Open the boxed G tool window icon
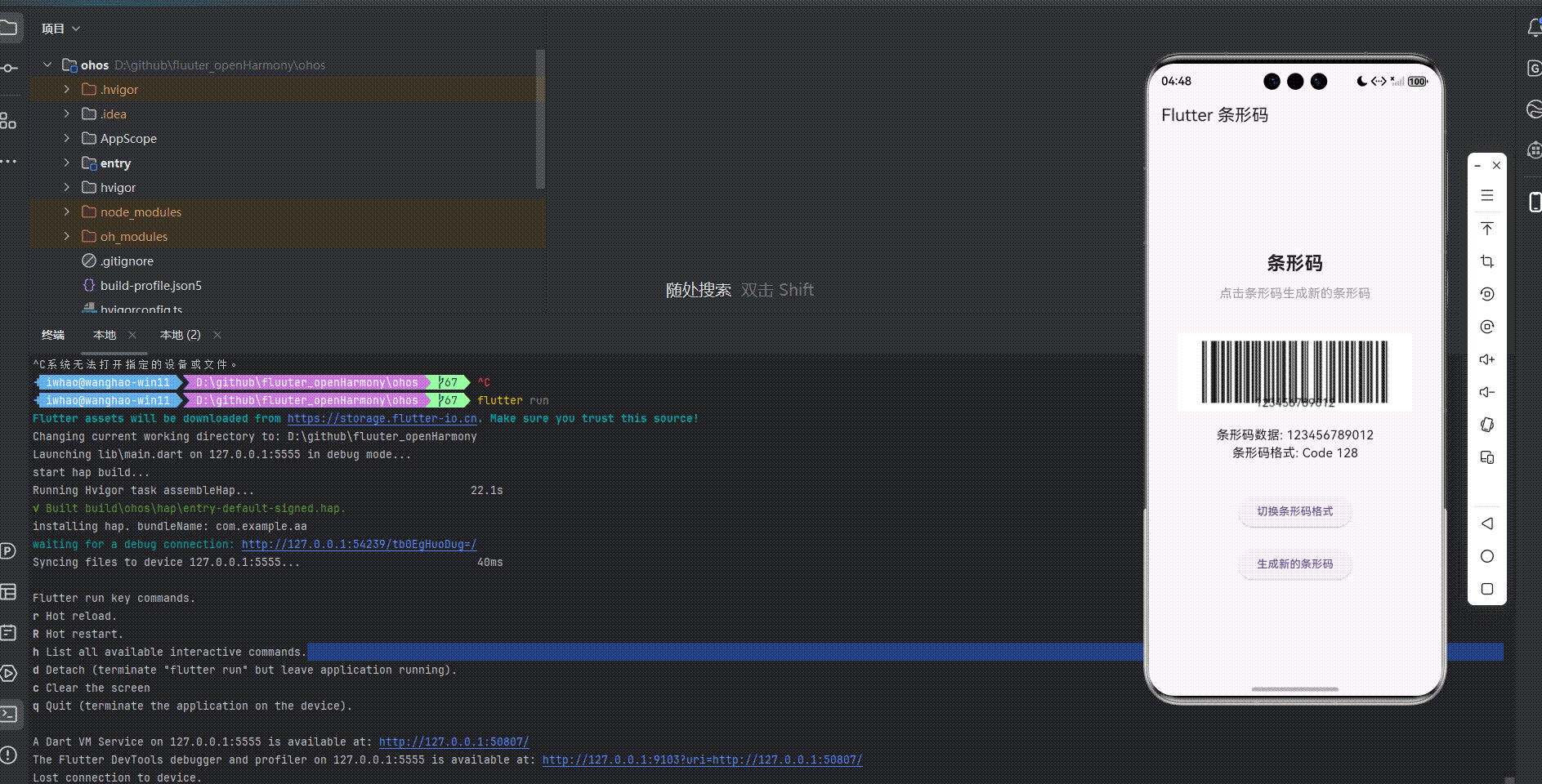 coord(1534,68)
